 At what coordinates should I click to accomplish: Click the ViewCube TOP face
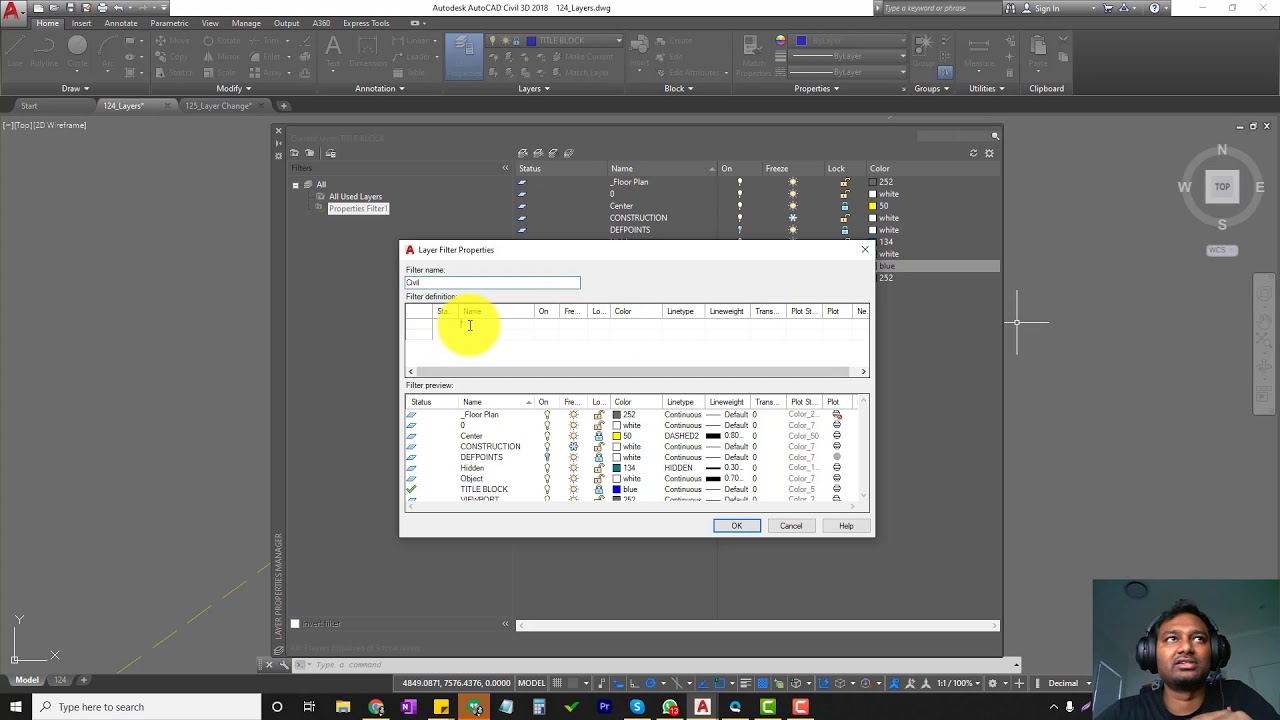[1222, 187]
